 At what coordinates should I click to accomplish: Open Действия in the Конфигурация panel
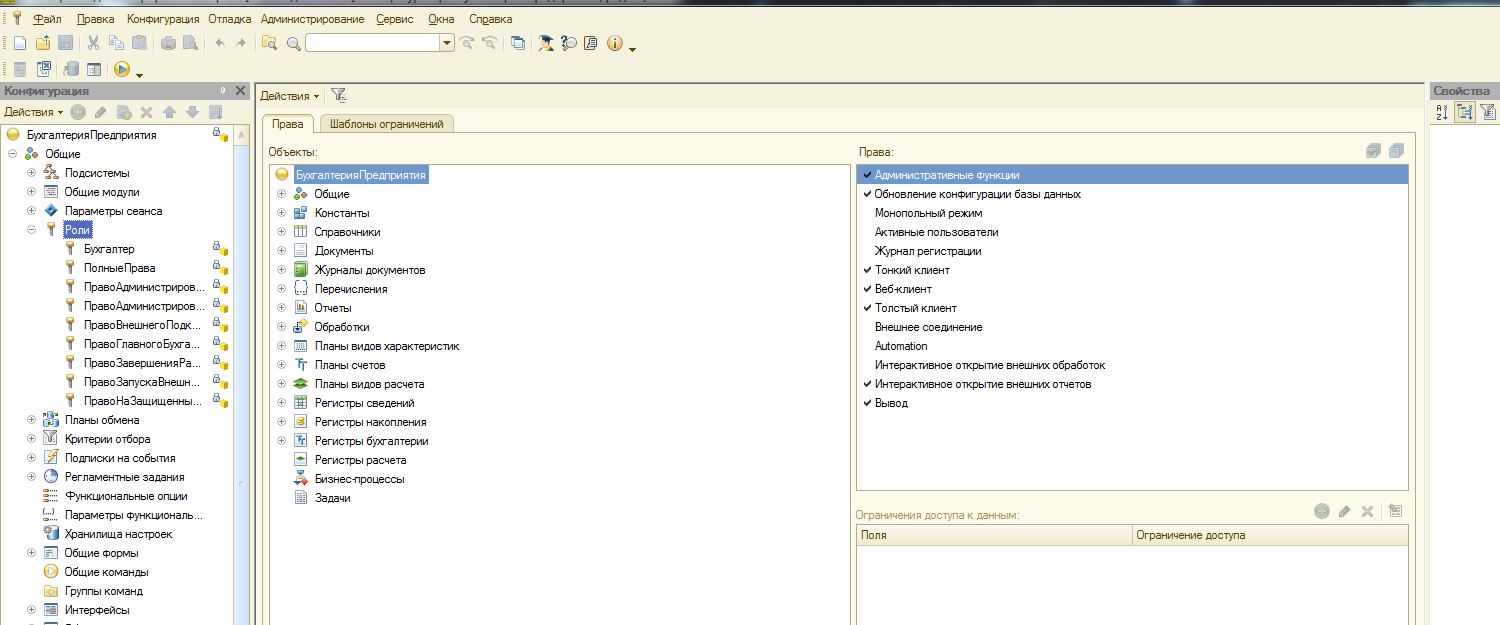tap(33, 112)
